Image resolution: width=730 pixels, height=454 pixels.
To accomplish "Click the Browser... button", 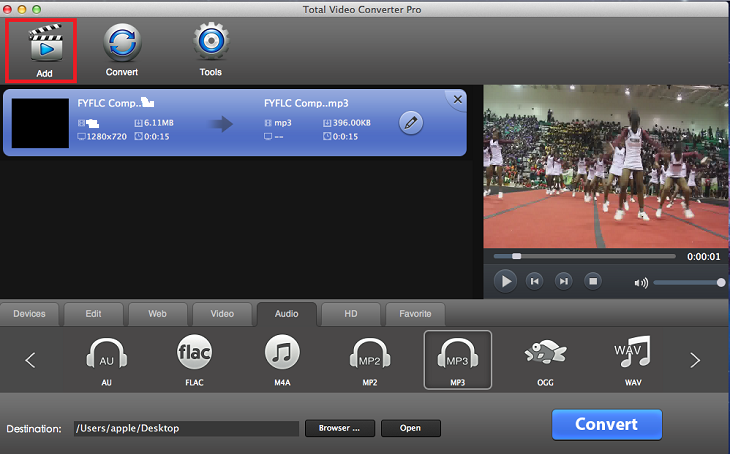I will tap(339, 428).
